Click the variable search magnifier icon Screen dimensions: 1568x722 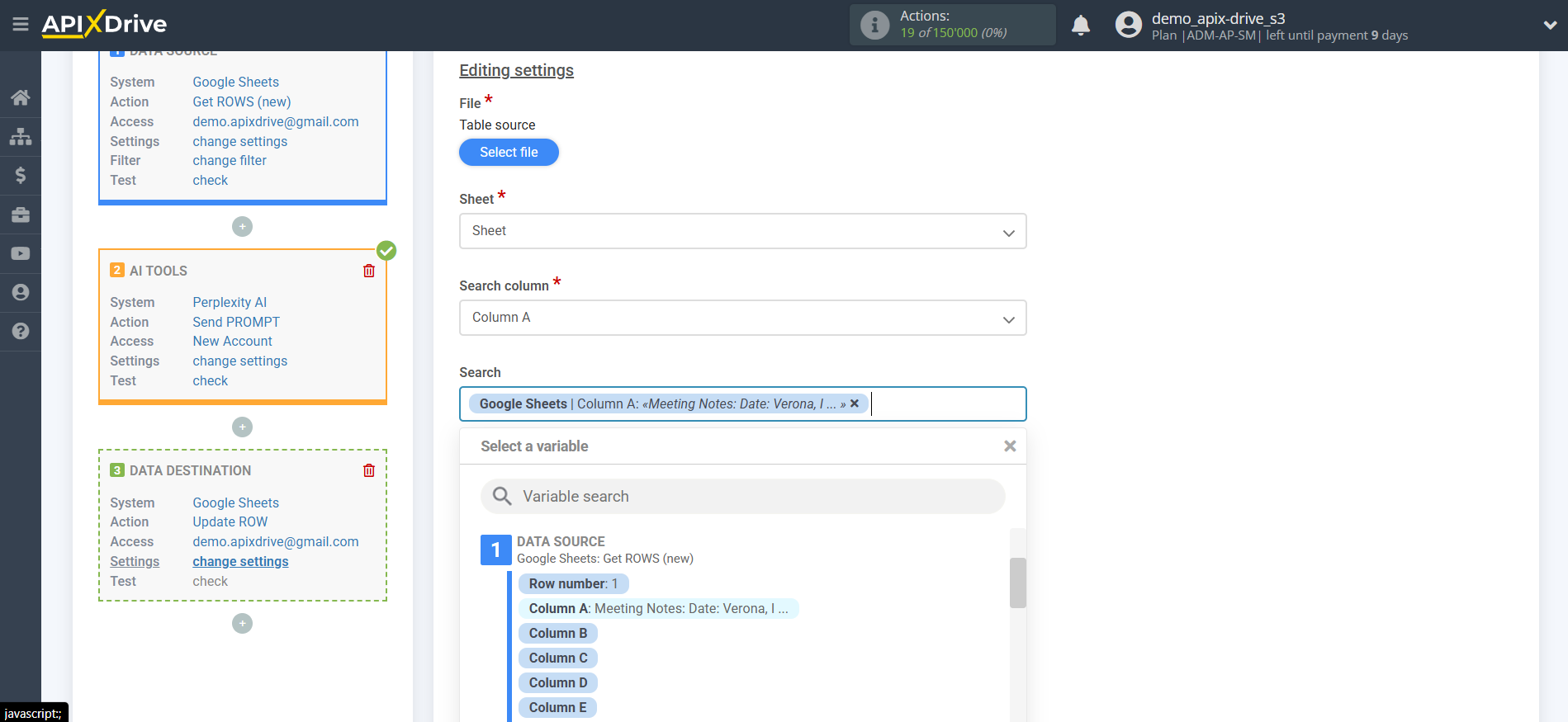tap(502, 496)
